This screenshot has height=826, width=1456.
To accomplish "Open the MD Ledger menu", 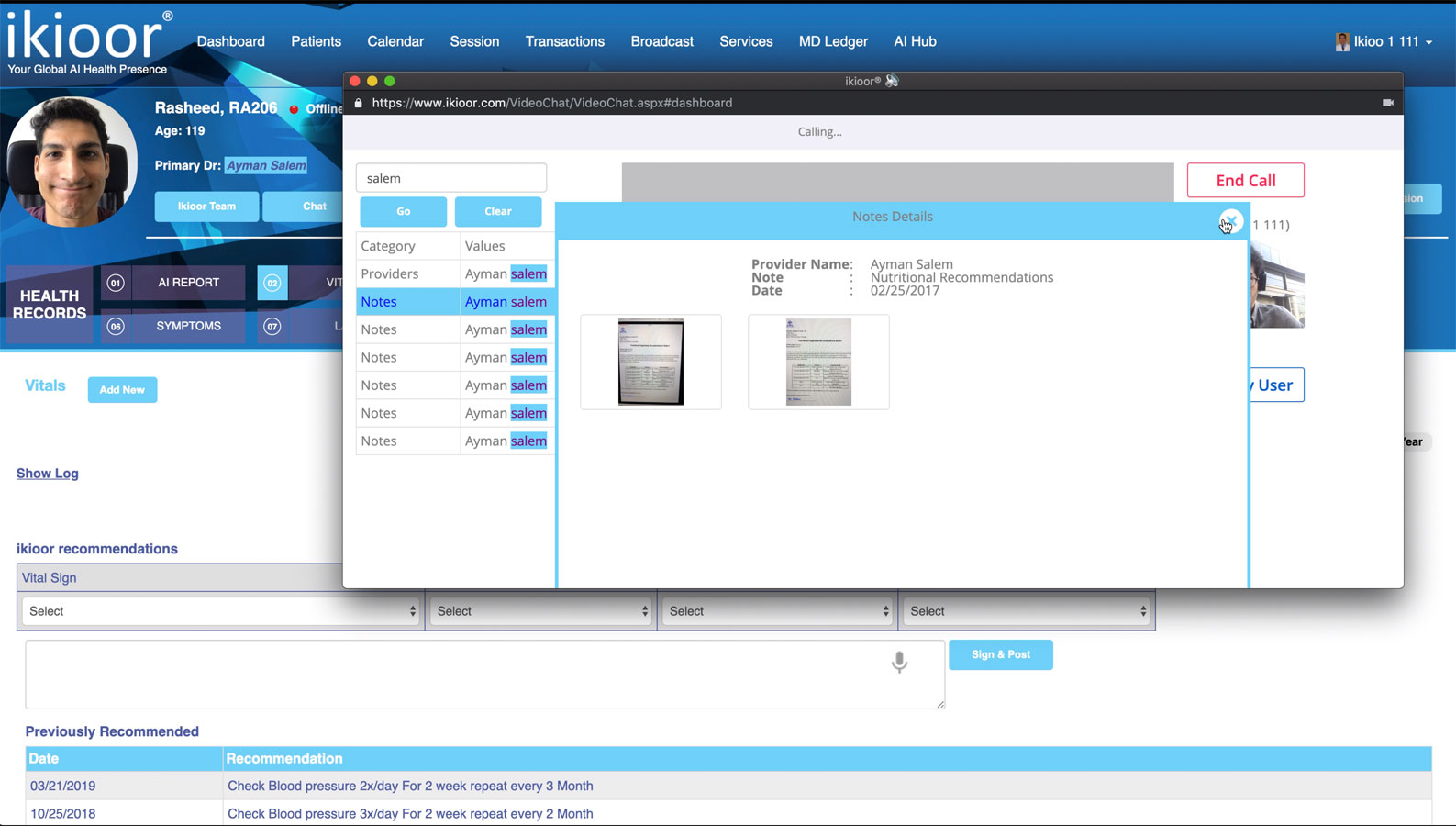I will 833,41.
